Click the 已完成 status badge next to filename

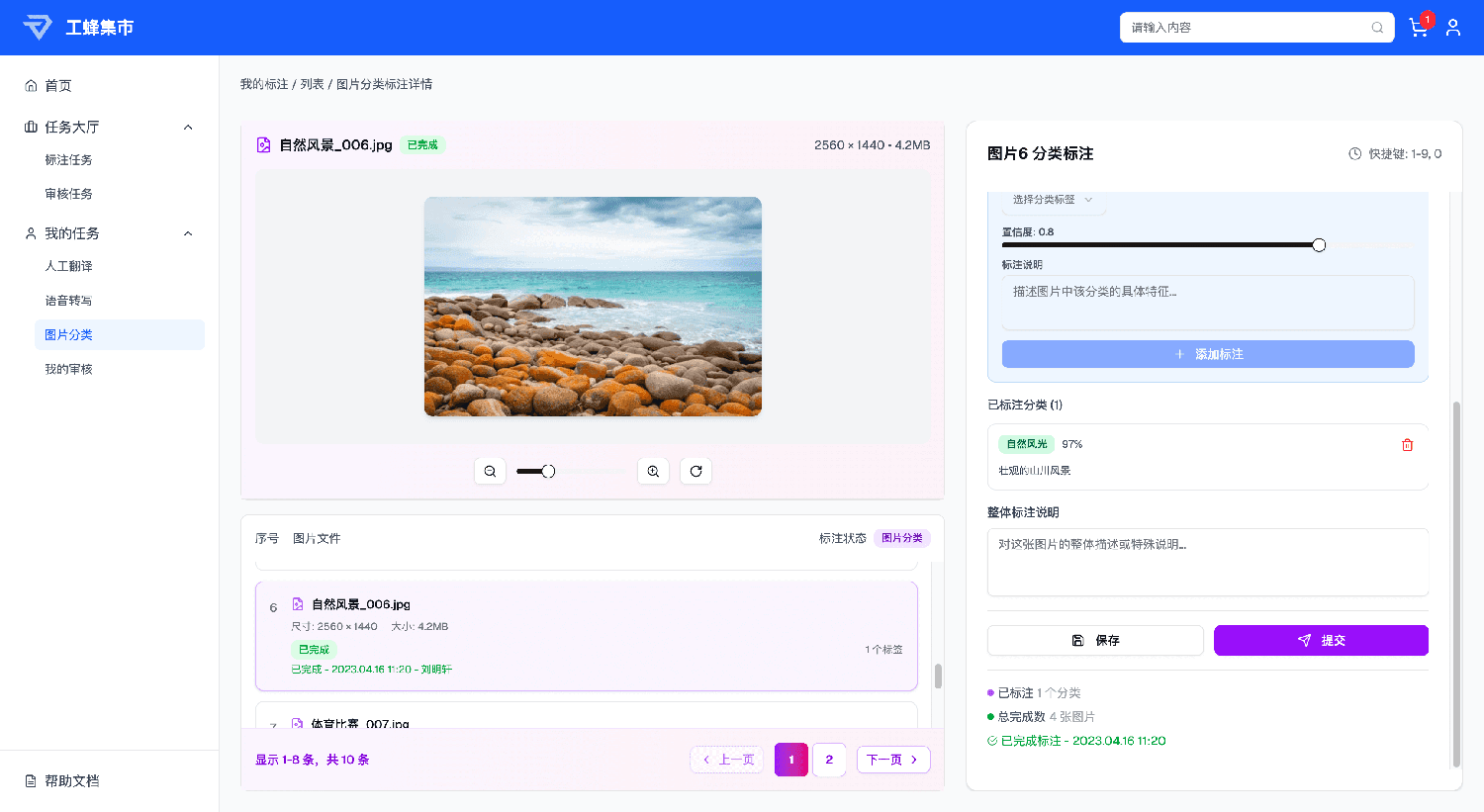(x=420, y=144)
